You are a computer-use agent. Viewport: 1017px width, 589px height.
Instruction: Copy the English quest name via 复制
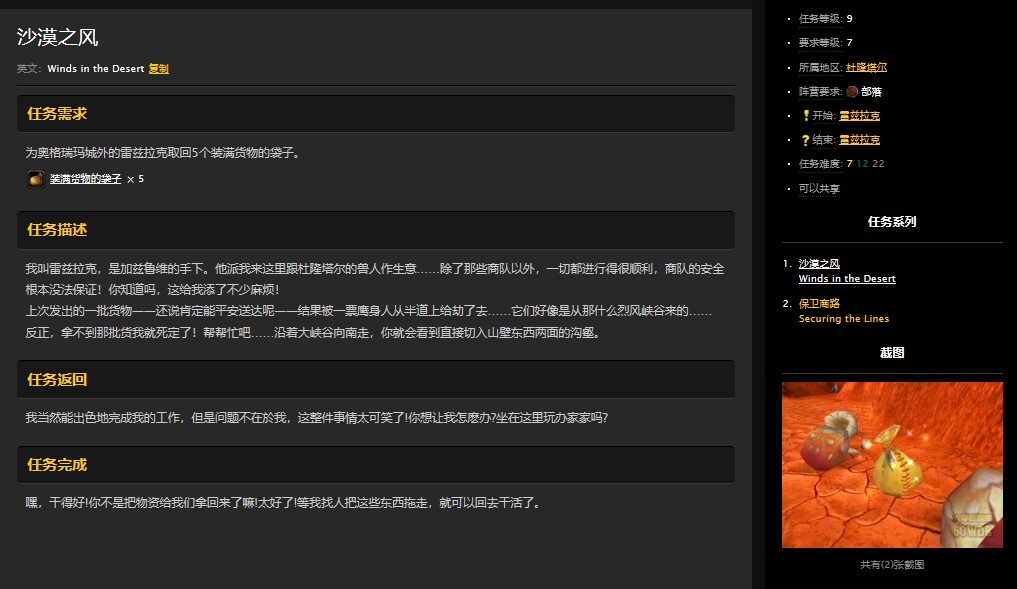click(158, 69)
